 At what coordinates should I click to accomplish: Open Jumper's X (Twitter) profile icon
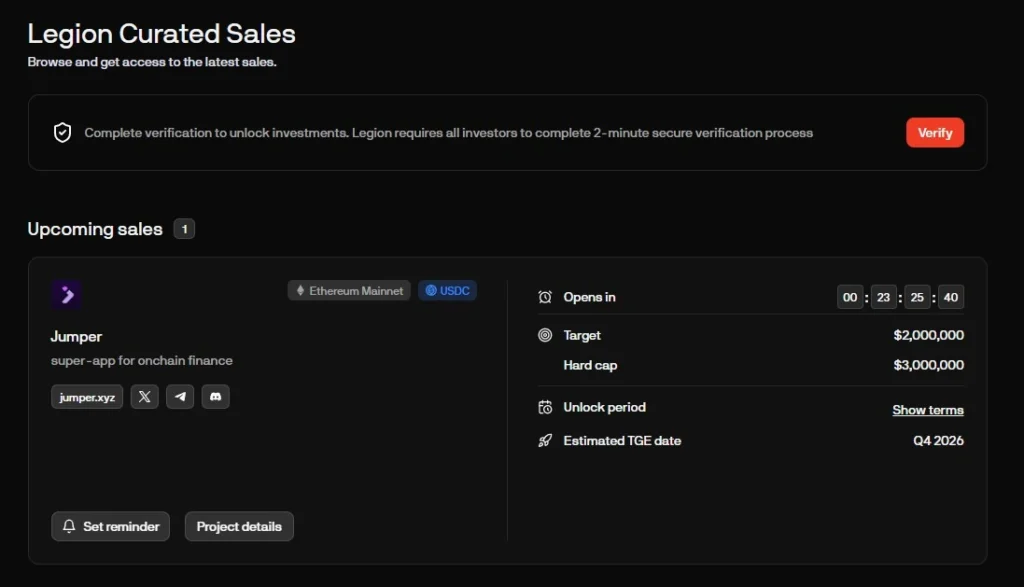click(x=144, y=396)
